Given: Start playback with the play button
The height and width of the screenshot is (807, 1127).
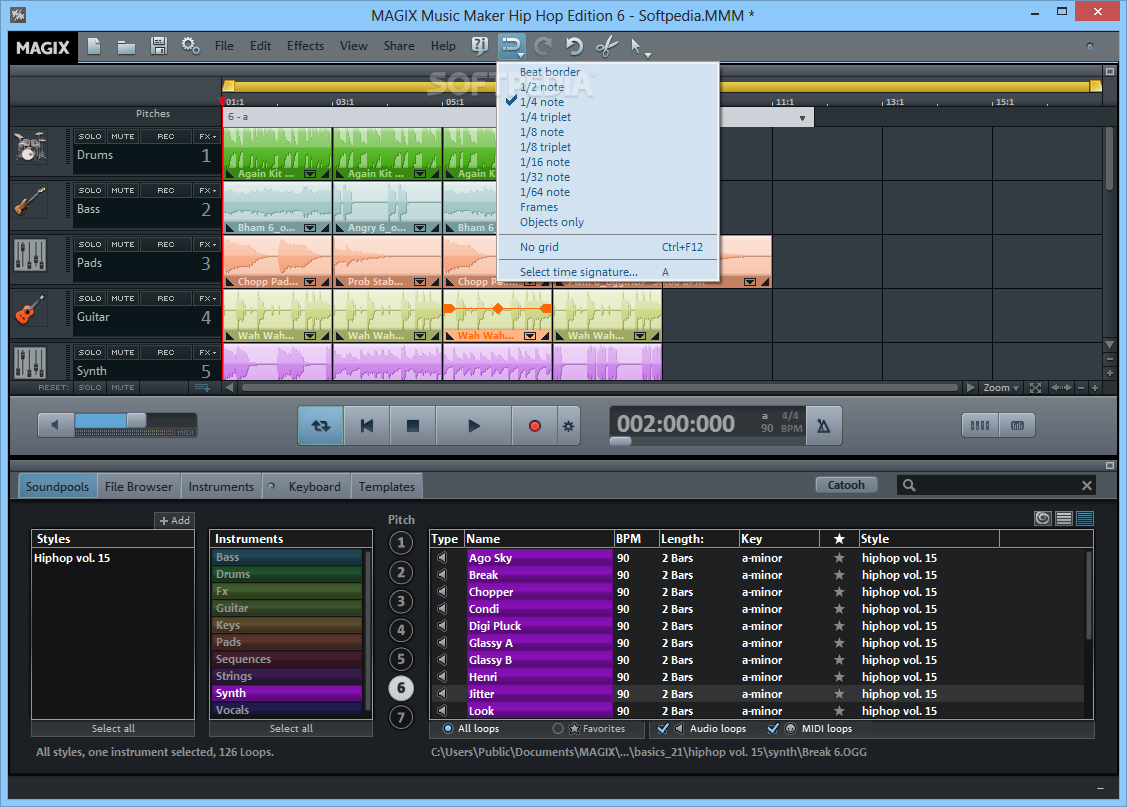Looking at the screenshot, I should [474, 426].
